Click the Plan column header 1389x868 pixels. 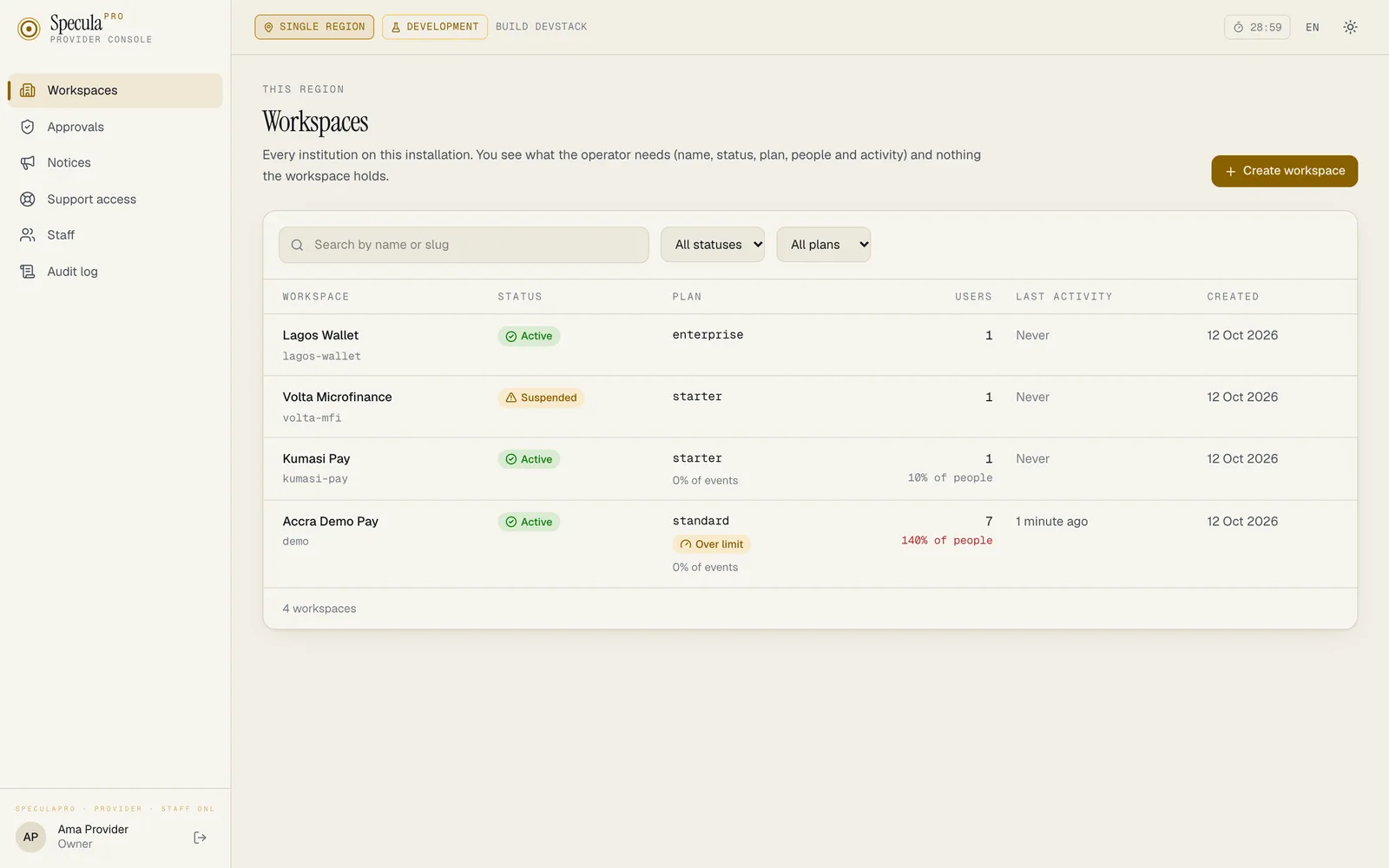(687, 297)
